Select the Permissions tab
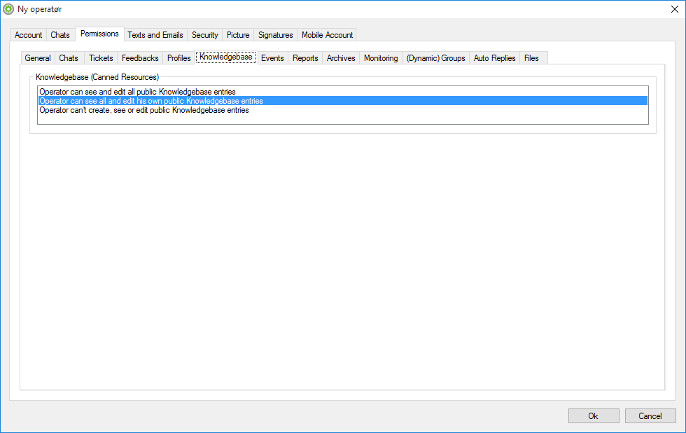 coord(100,34)
